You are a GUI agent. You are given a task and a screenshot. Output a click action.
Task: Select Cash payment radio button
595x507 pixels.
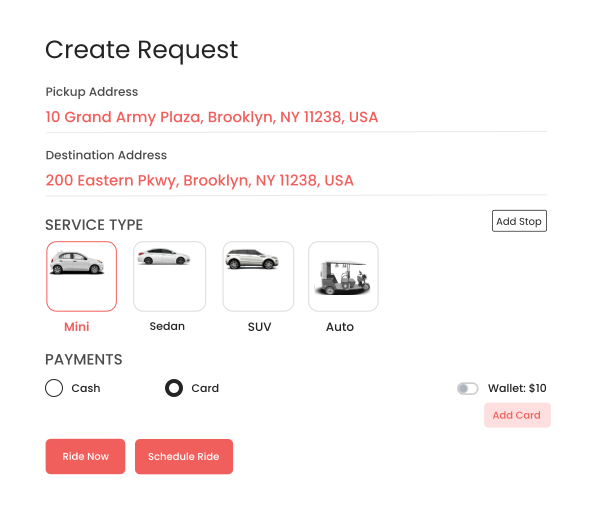click(x=54, y=388)
